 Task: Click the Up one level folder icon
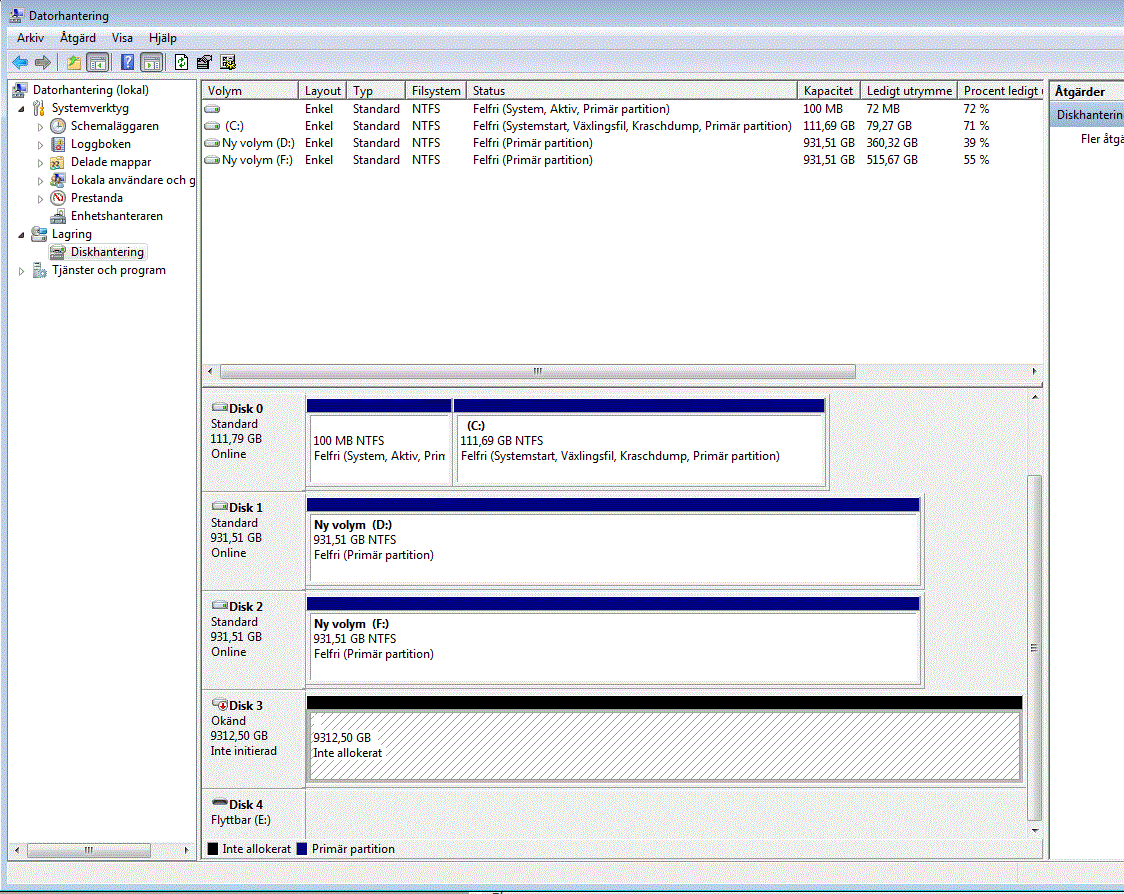(74, 62)
